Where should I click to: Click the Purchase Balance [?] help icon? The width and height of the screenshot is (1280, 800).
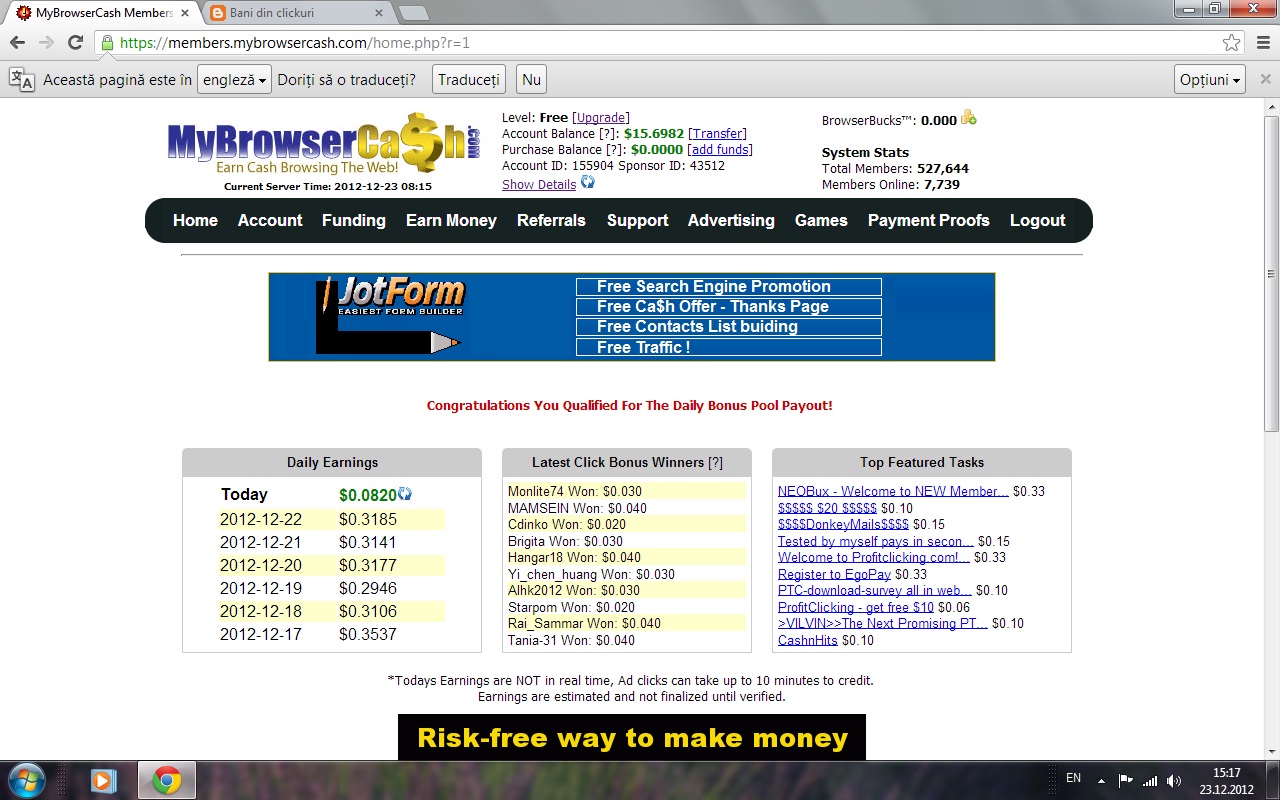(615, 149)
